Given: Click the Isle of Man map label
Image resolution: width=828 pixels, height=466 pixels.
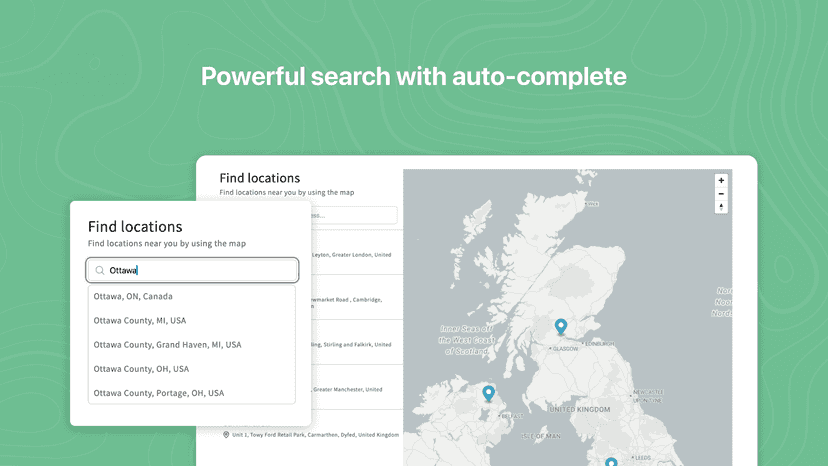Looking at the screenshot, I should (541, 436).
